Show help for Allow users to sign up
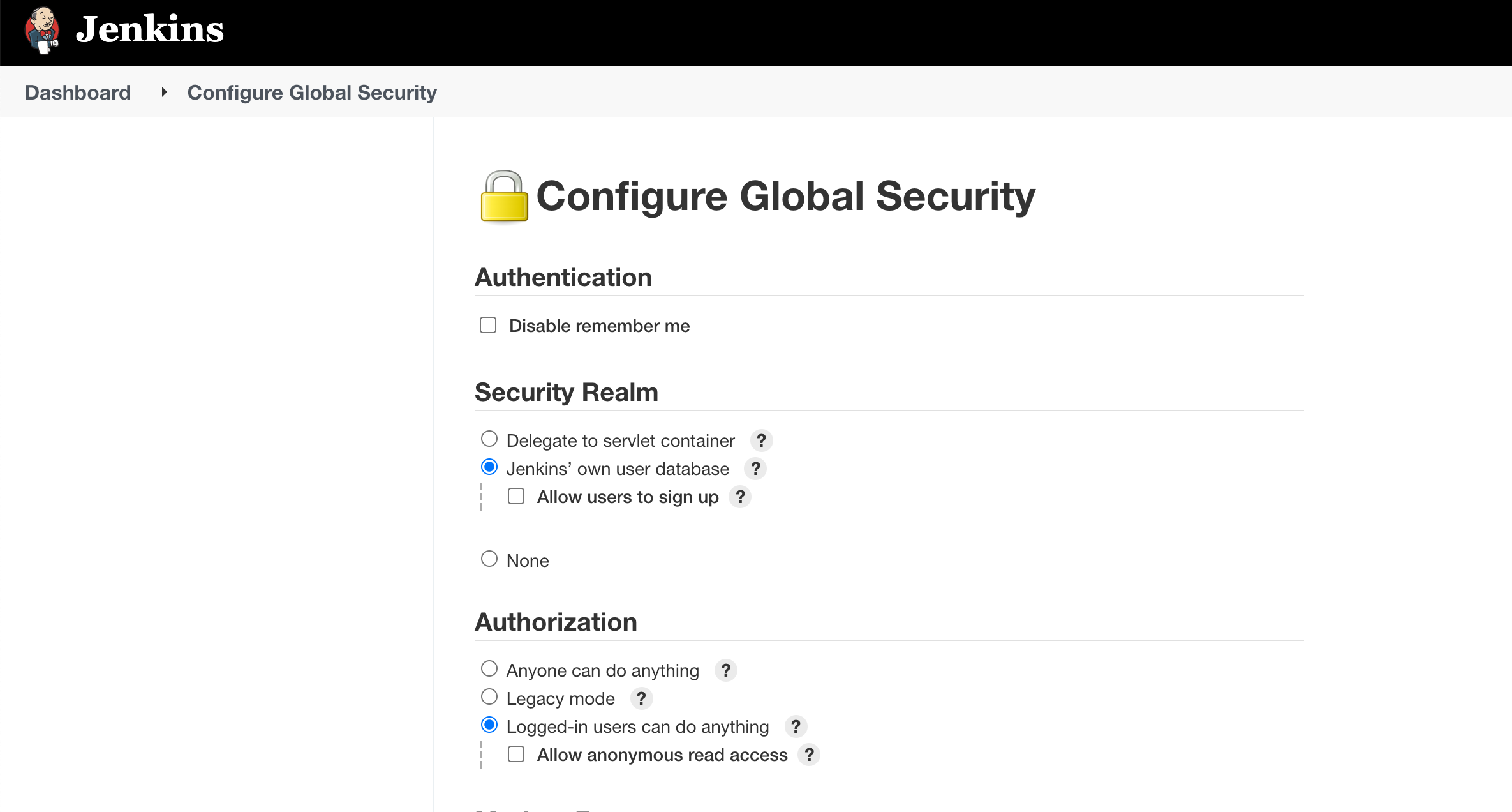 pos(740,497)
